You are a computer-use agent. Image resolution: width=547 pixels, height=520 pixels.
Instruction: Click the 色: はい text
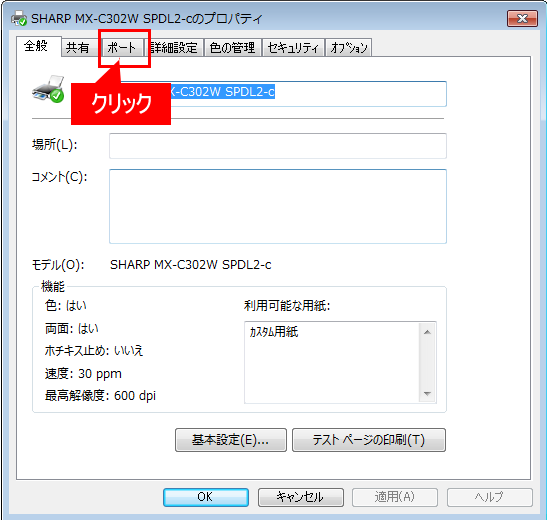click(x=66, y=306)
